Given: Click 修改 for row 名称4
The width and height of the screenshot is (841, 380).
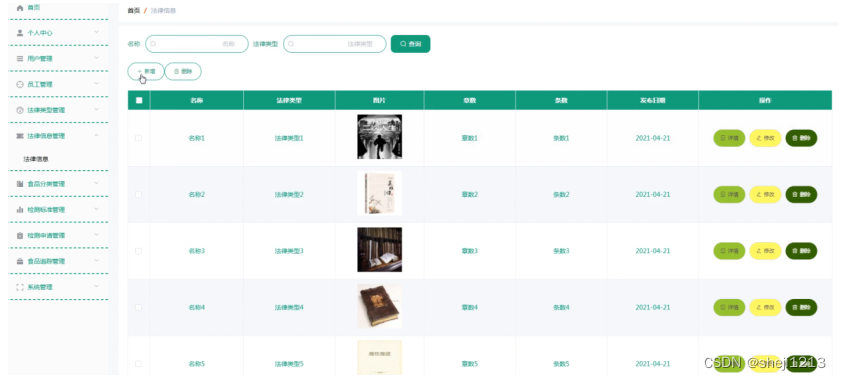Looking at the screenshot, I should point(765,307).
